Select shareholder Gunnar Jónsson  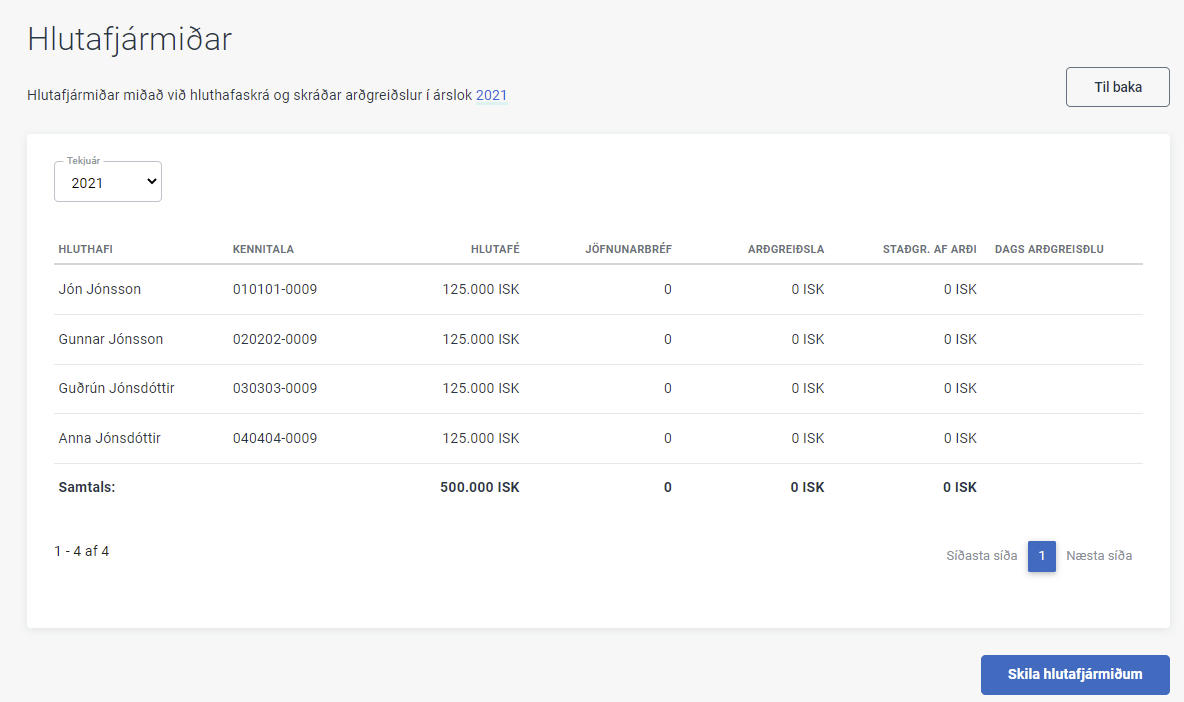point(110,339)
